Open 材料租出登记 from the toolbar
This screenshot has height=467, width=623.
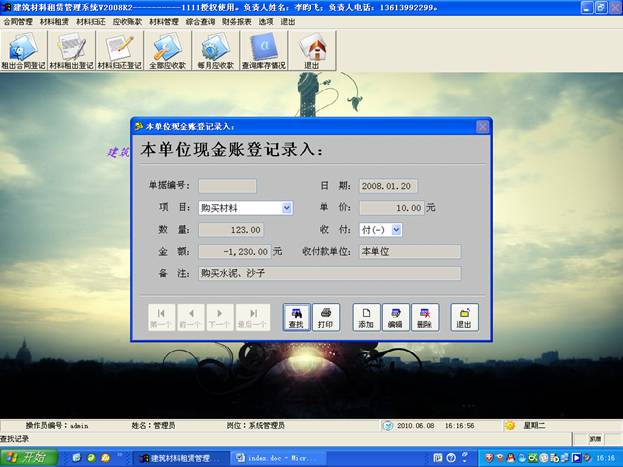point(71,51)
